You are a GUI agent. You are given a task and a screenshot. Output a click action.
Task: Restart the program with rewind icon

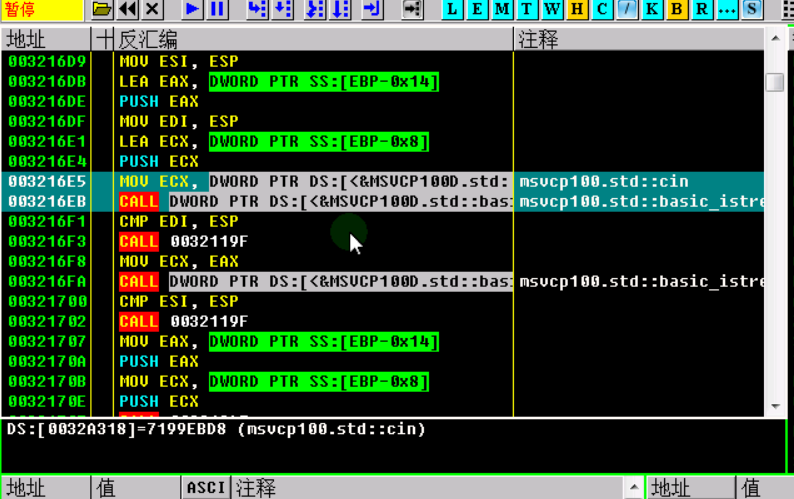127,10
